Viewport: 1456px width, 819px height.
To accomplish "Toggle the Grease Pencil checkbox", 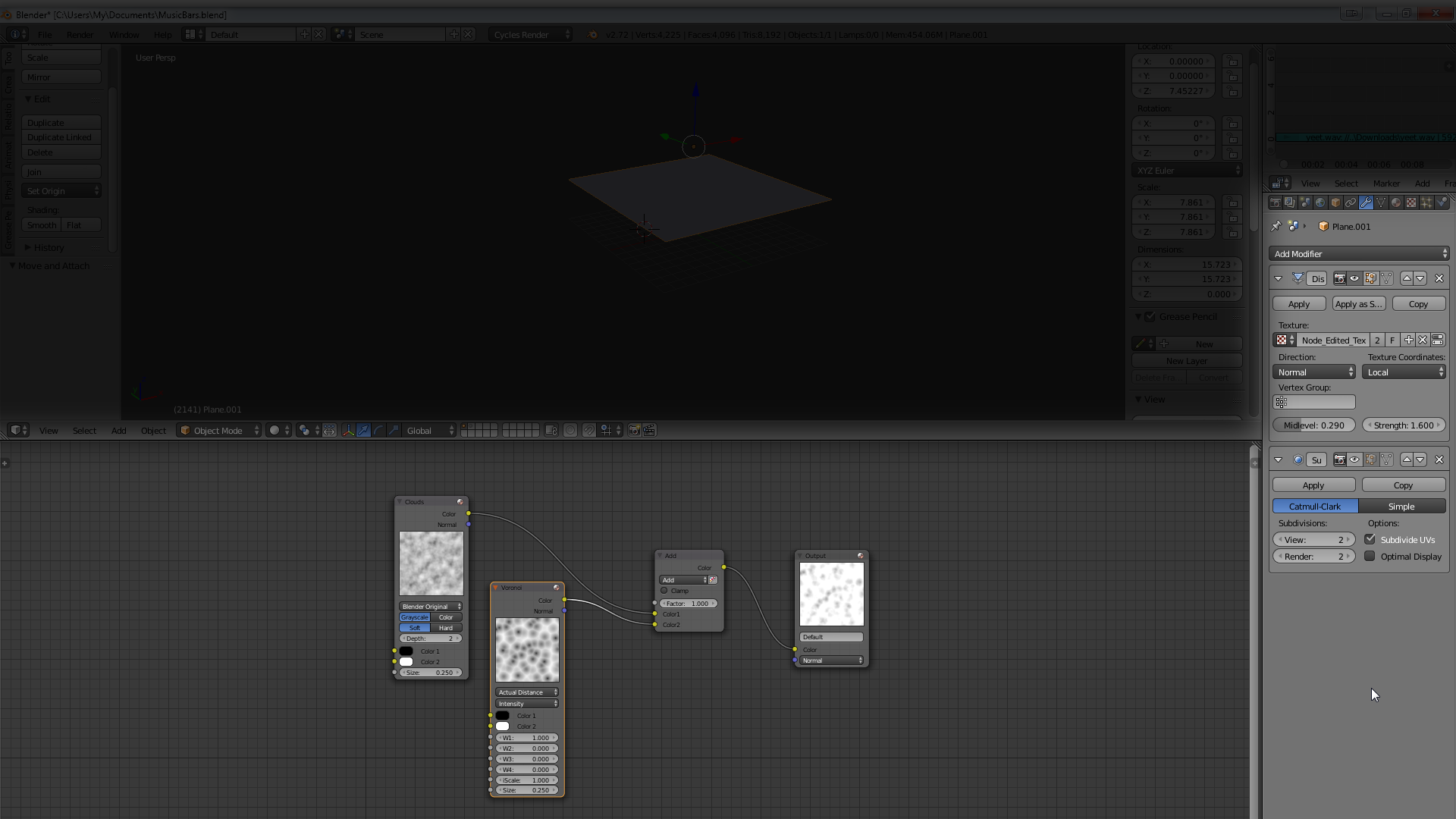I will [1150, 316].
